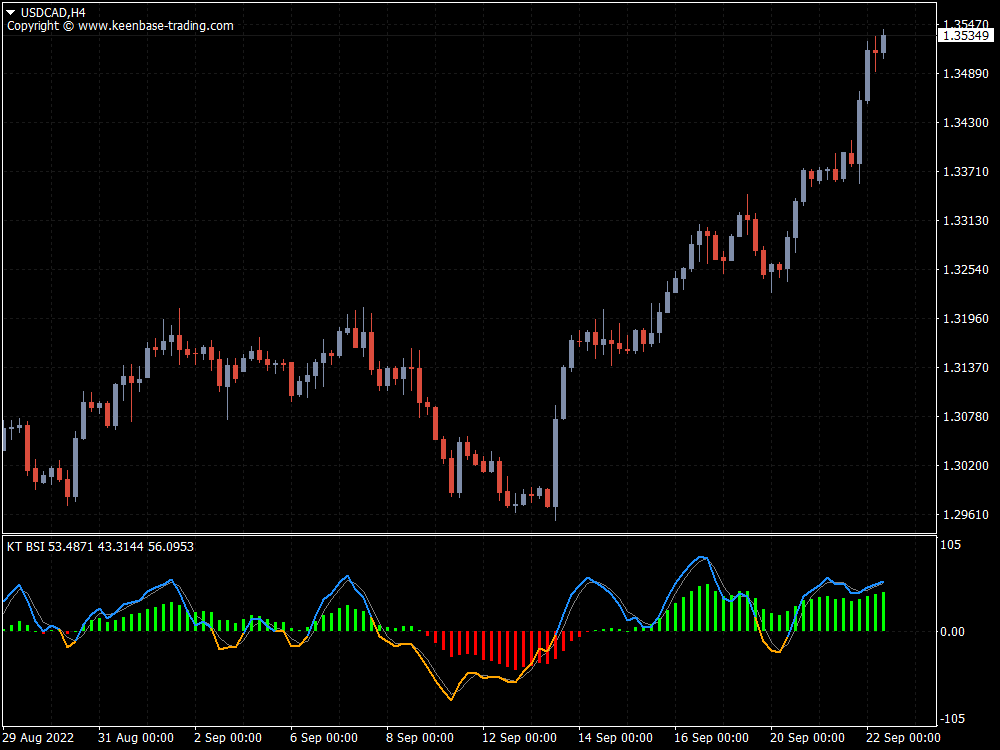Select the 8 Sep 00:00 time label
Screen dimensions: 1000x750
click(420, 738)
